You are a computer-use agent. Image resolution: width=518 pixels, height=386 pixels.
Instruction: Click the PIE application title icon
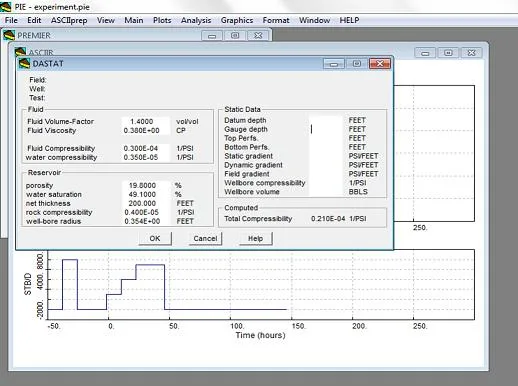(5, 6)
